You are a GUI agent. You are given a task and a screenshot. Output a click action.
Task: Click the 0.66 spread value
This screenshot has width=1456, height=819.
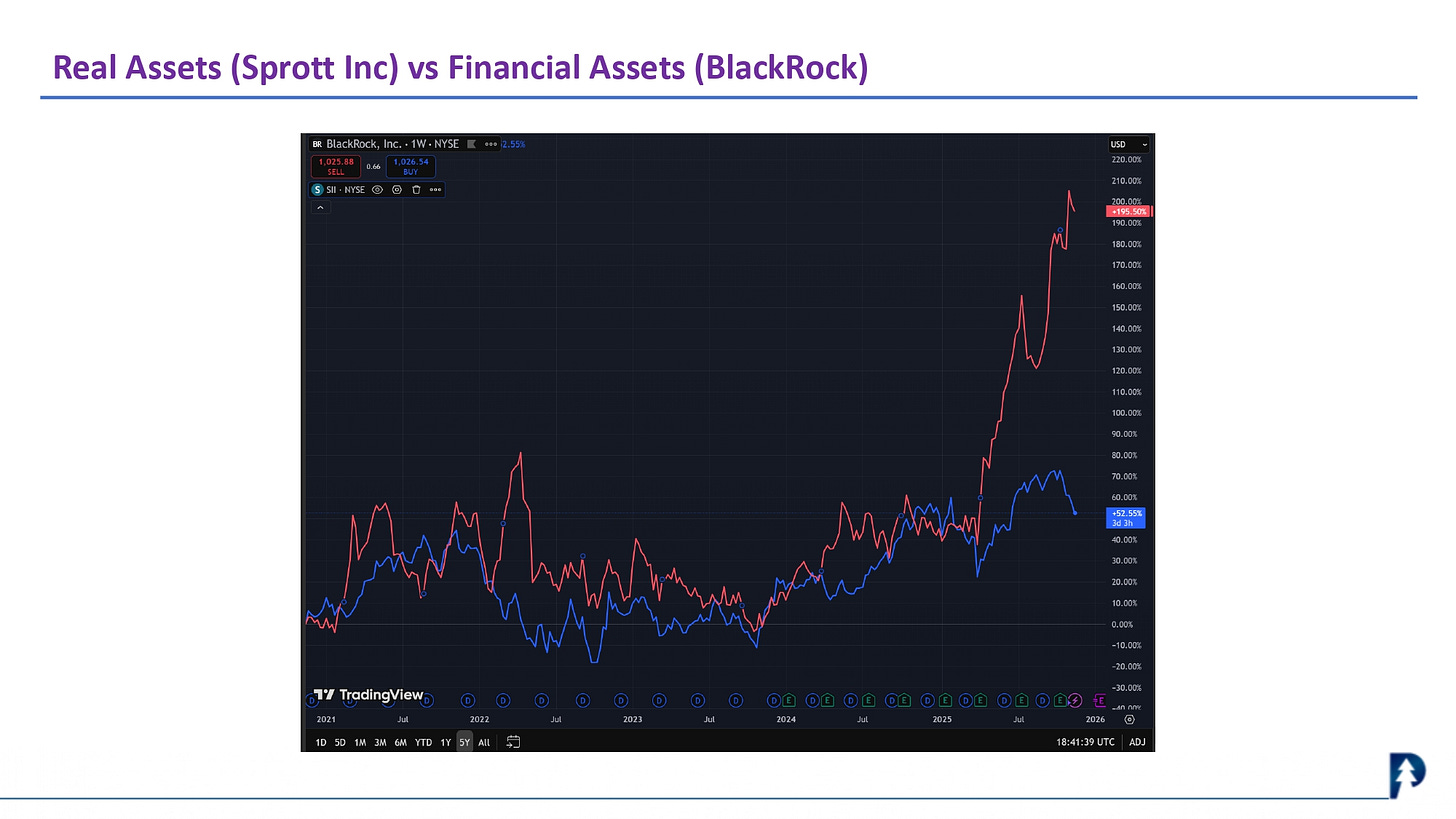click(373, 167)
